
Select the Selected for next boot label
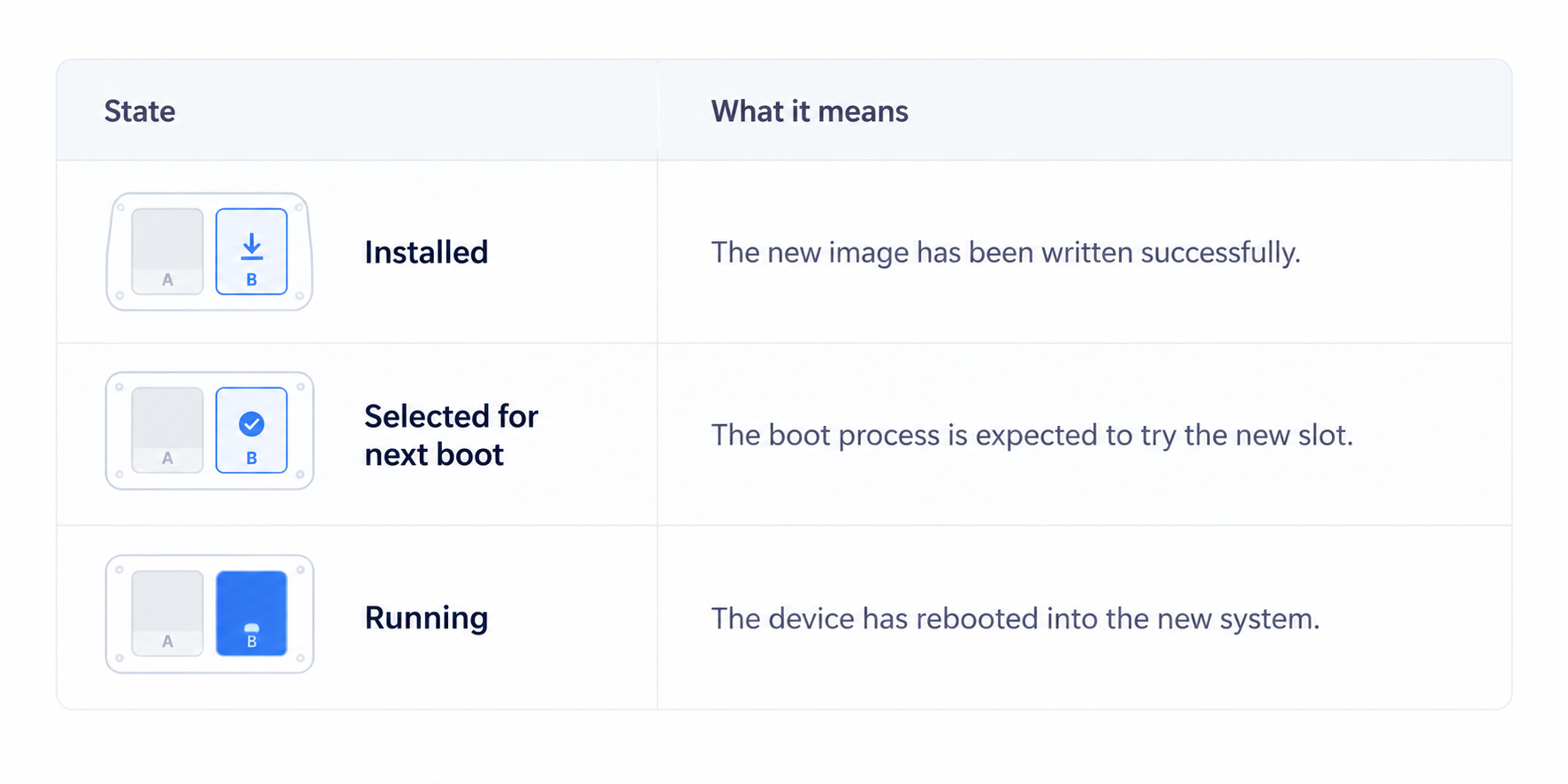point(451,435)
